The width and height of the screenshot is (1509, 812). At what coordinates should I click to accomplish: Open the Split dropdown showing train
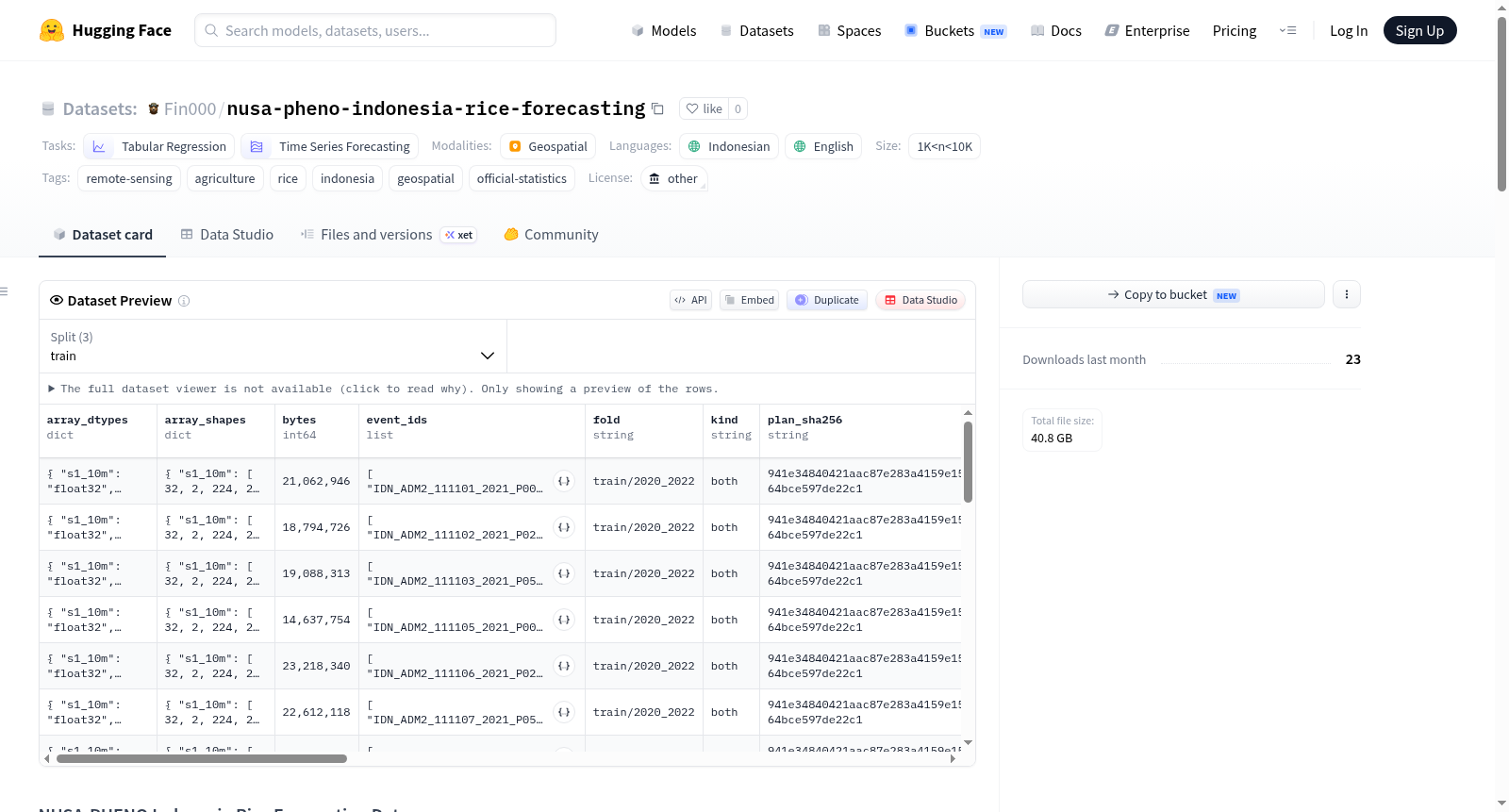[x=273, y=346]
